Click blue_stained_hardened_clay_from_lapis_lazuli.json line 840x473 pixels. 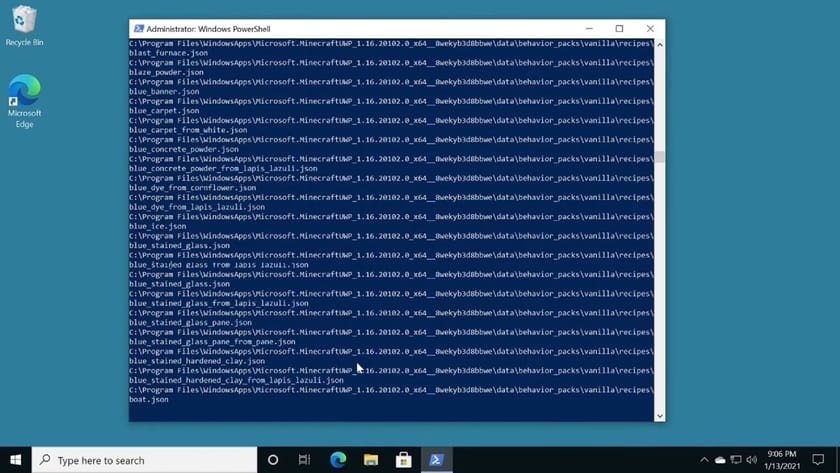[x=236, y=380]
